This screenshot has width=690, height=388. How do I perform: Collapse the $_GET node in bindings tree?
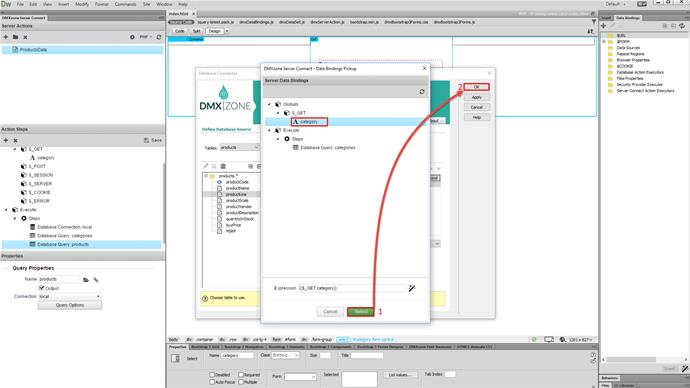click(278, 113)
